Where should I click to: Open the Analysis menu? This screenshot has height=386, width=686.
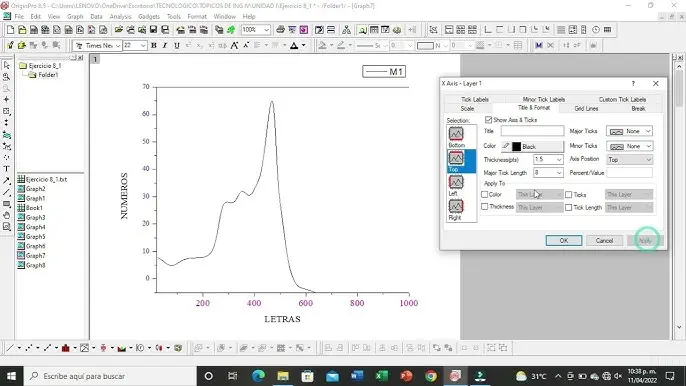[x=120, y=17]
